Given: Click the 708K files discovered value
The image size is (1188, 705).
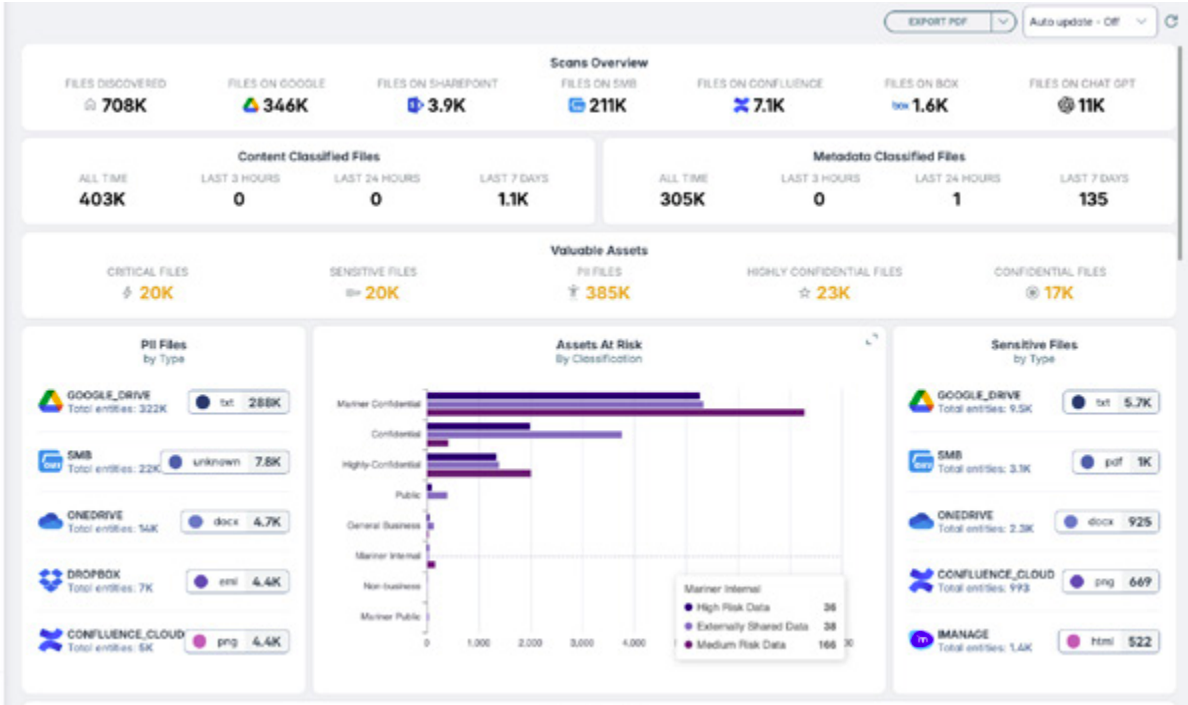Looking at the screenshot, I should [x=124, y=105].
